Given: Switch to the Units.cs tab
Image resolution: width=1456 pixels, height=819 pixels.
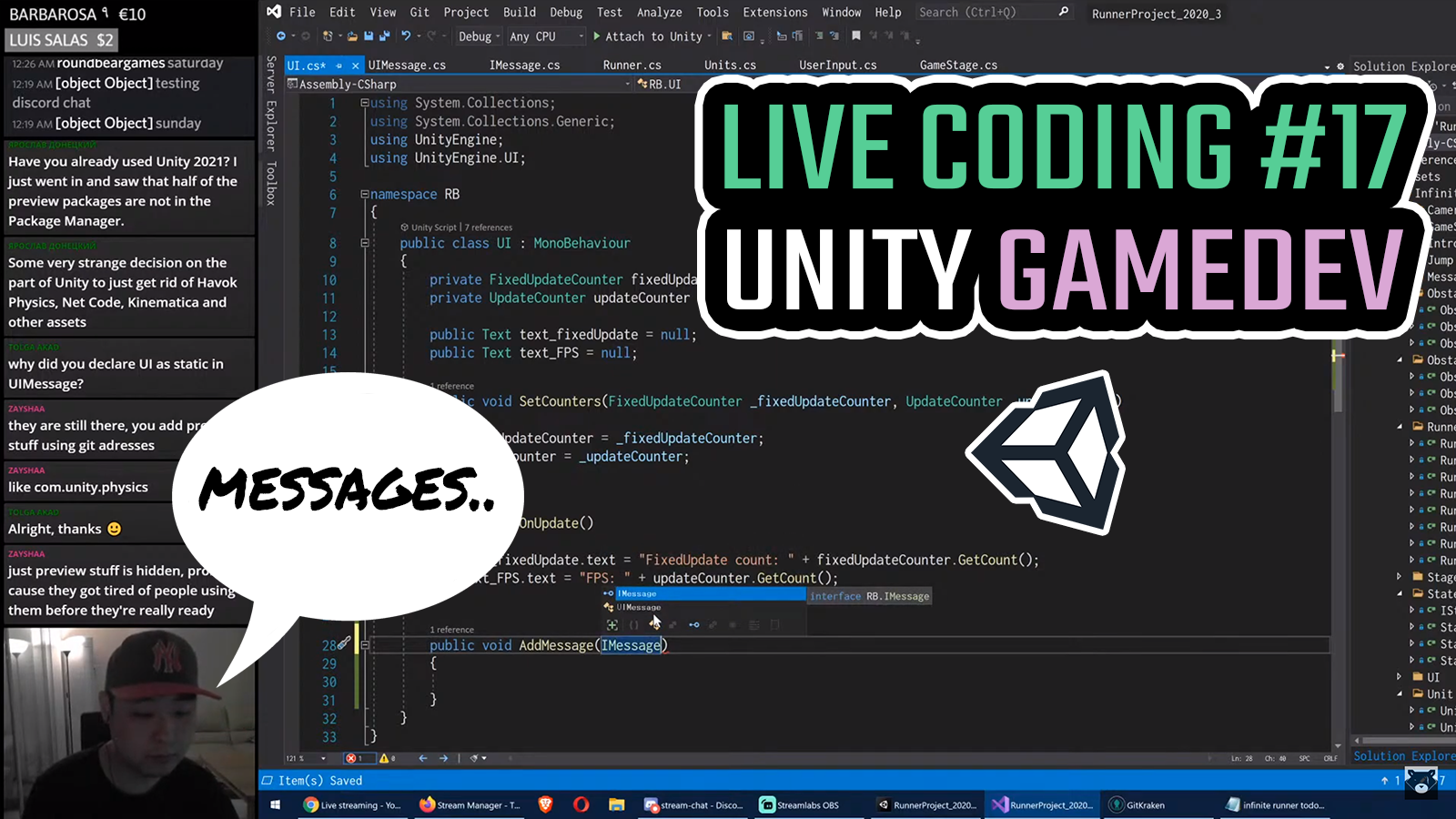Looking at the screenshot, I should pos(731,66).
